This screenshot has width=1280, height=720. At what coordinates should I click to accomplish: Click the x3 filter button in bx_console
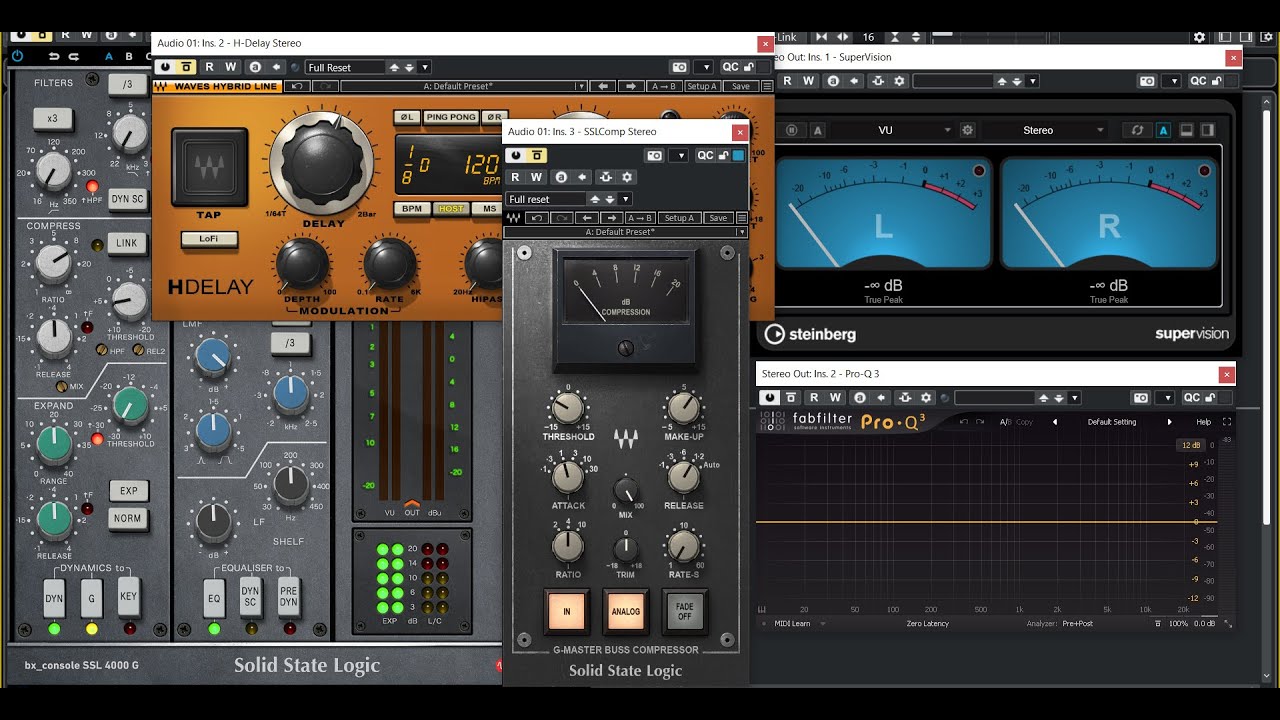52,118
